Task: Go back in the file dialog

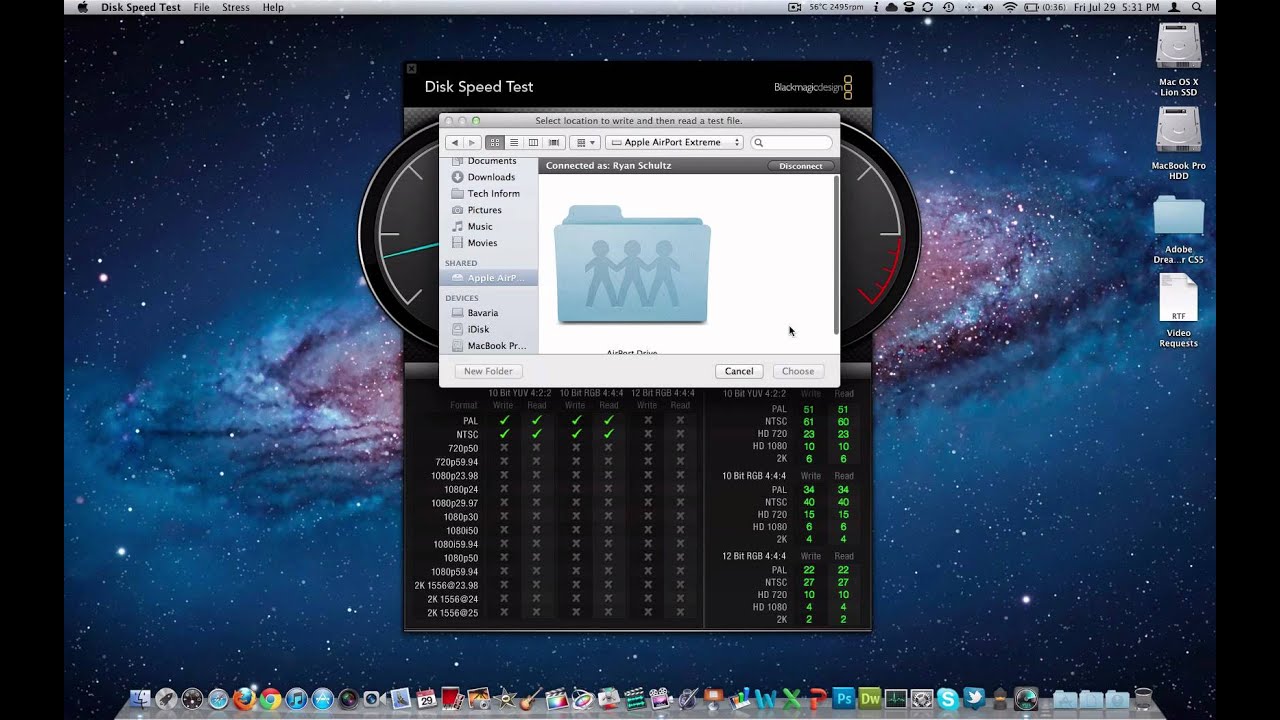Action: tap(454, 142)
